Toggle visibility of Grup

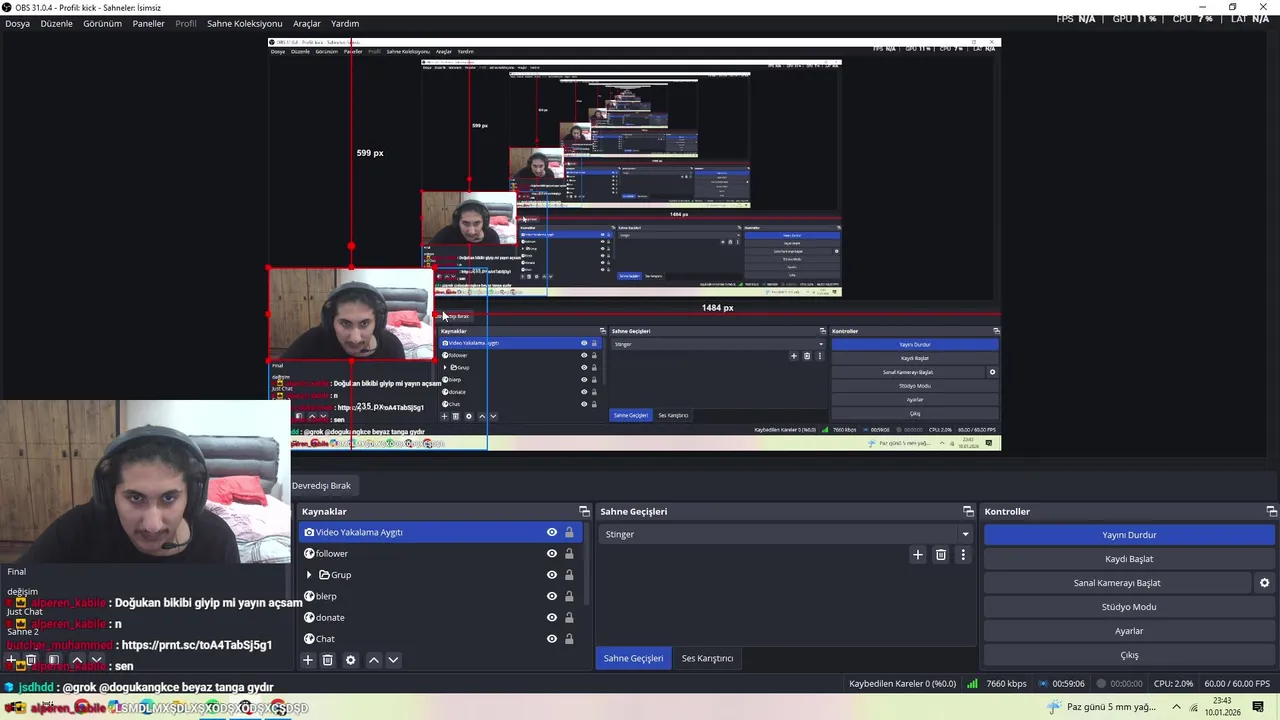[551, 575]
